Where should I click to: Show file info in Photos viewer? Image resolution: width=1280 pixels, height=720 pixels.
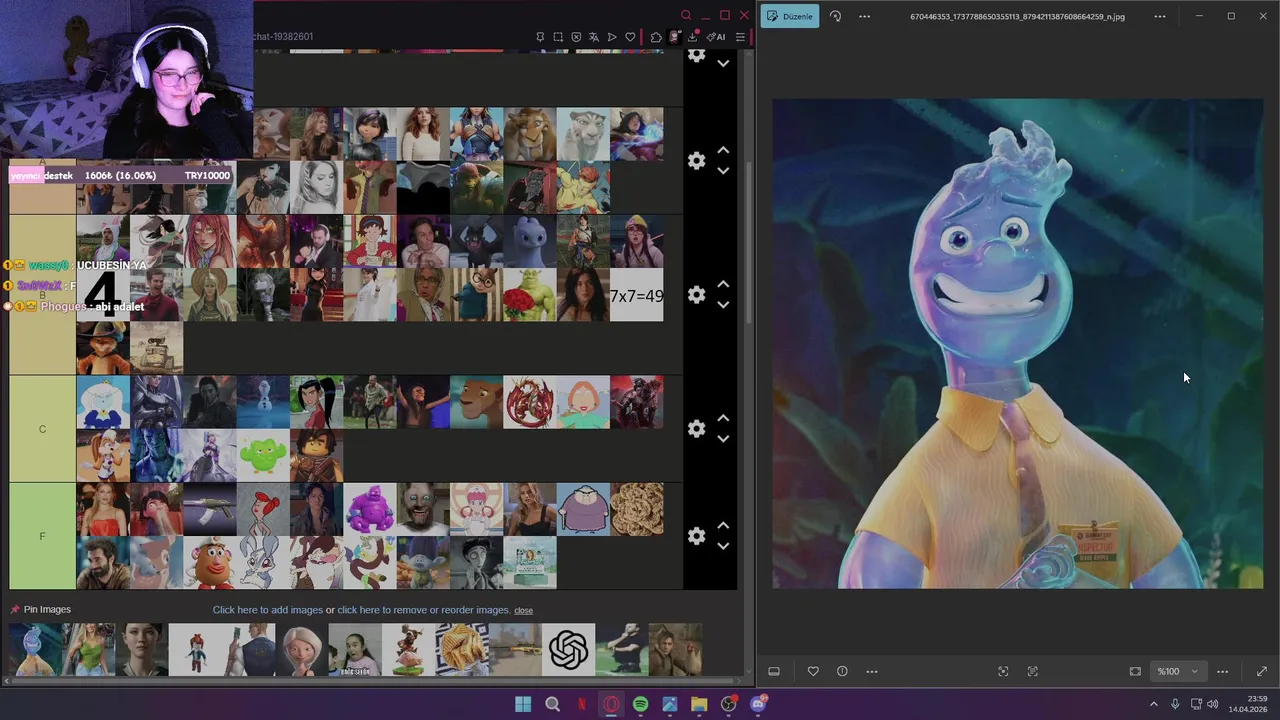pos(842,671)
